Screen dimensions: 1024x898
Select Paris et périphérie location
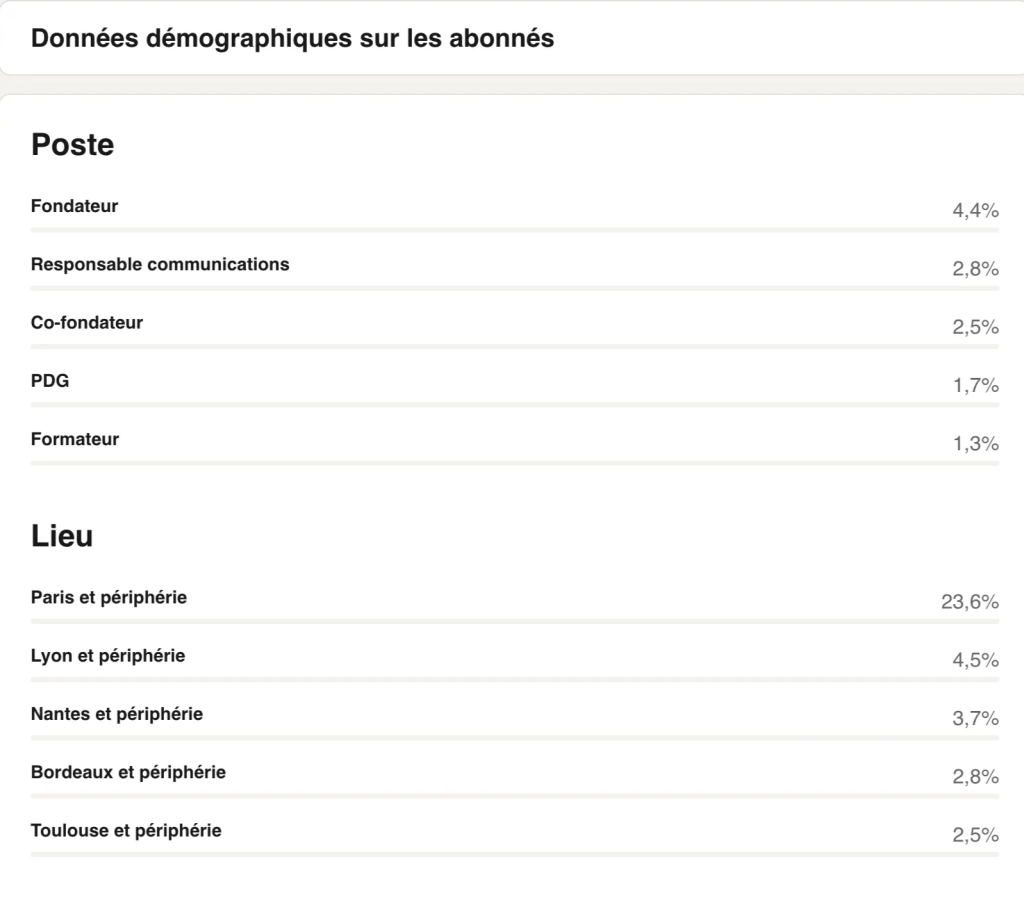pos(109,598)
